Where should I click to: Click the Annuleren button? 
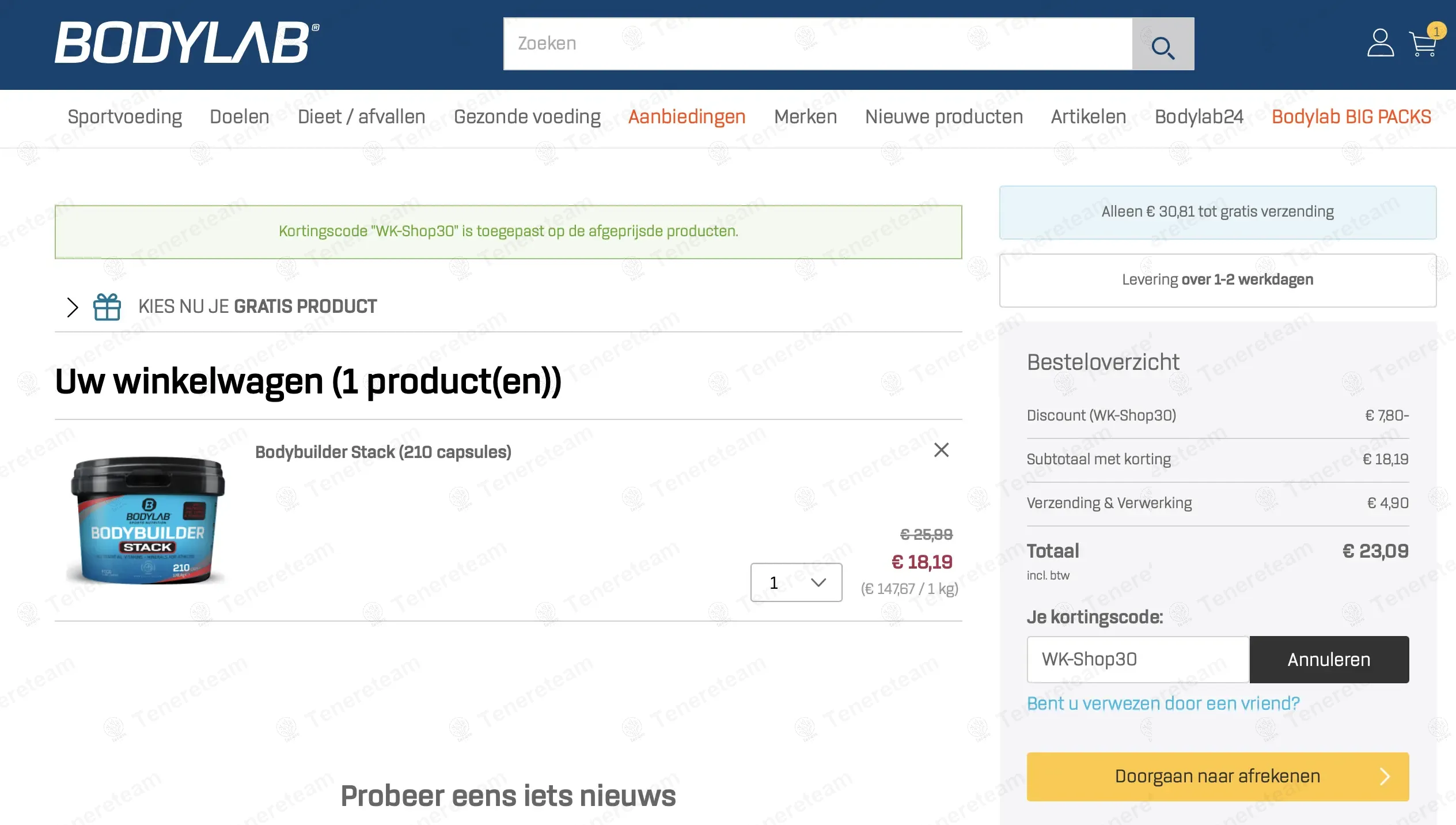pyautogui.click(x=1329, y=660)
